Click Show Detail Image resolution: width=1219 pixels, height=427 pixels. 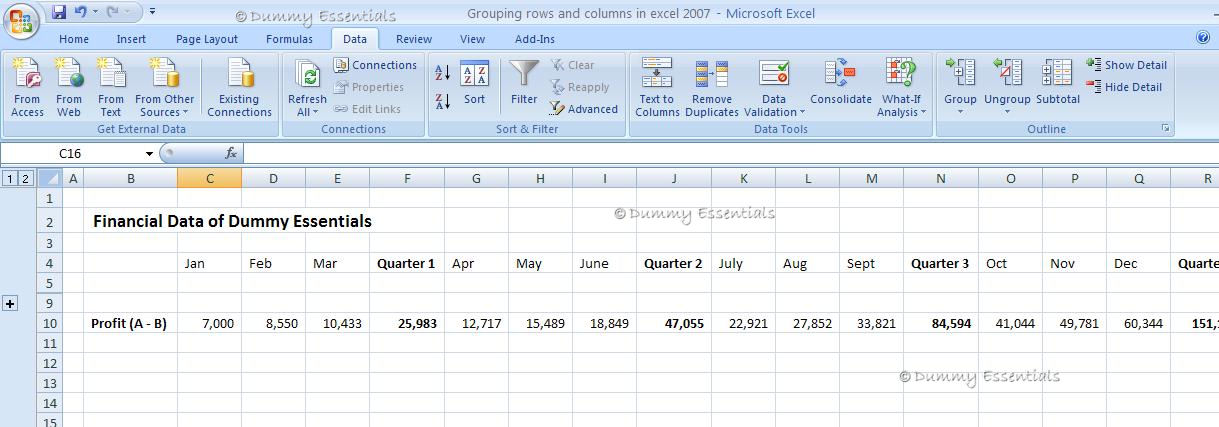[x=1127, y=65]
